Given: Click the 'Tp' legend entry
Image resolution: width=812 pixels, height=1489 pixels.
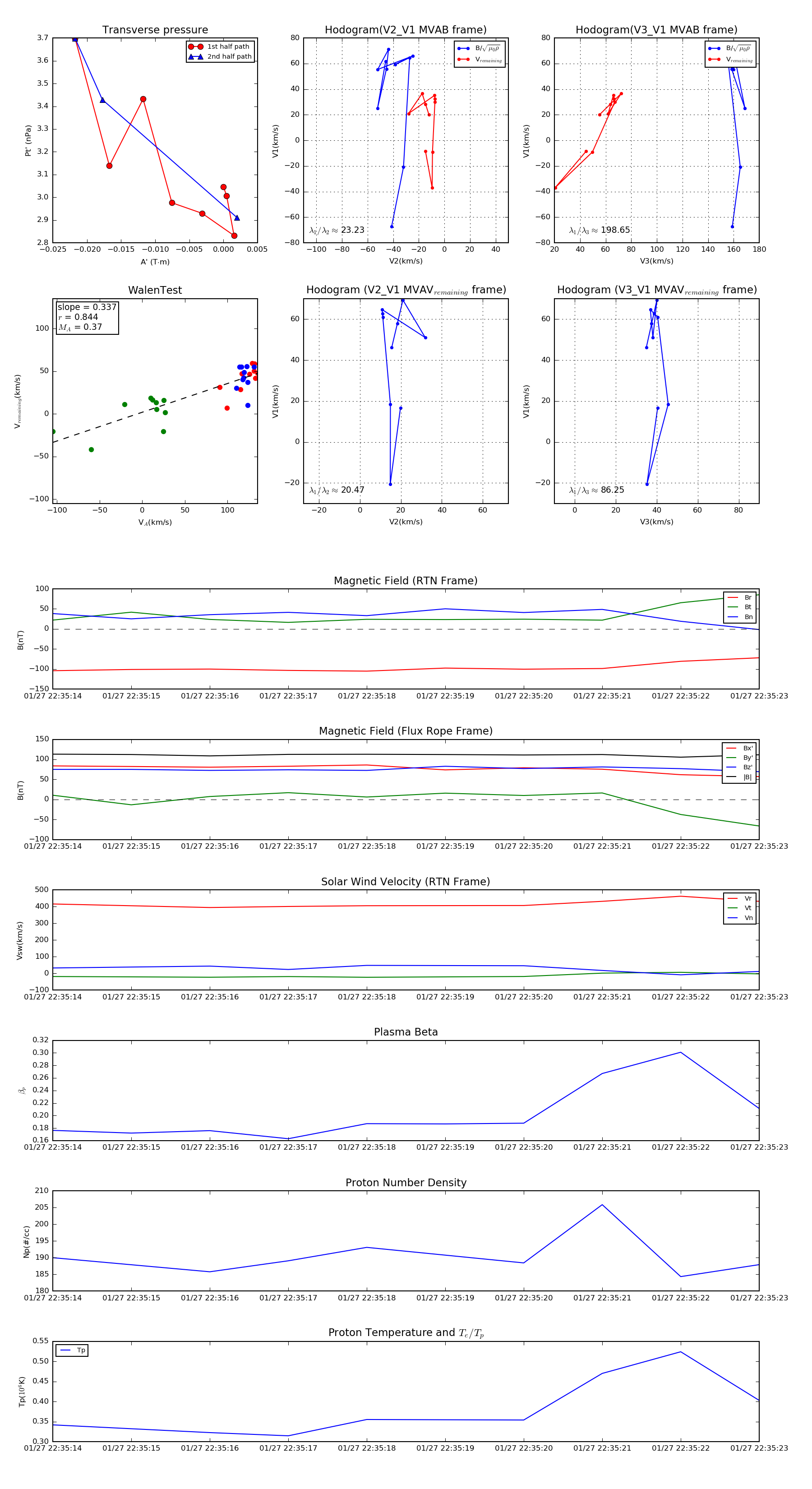Looking at the screenshot, I should [x=73, y=1350].
